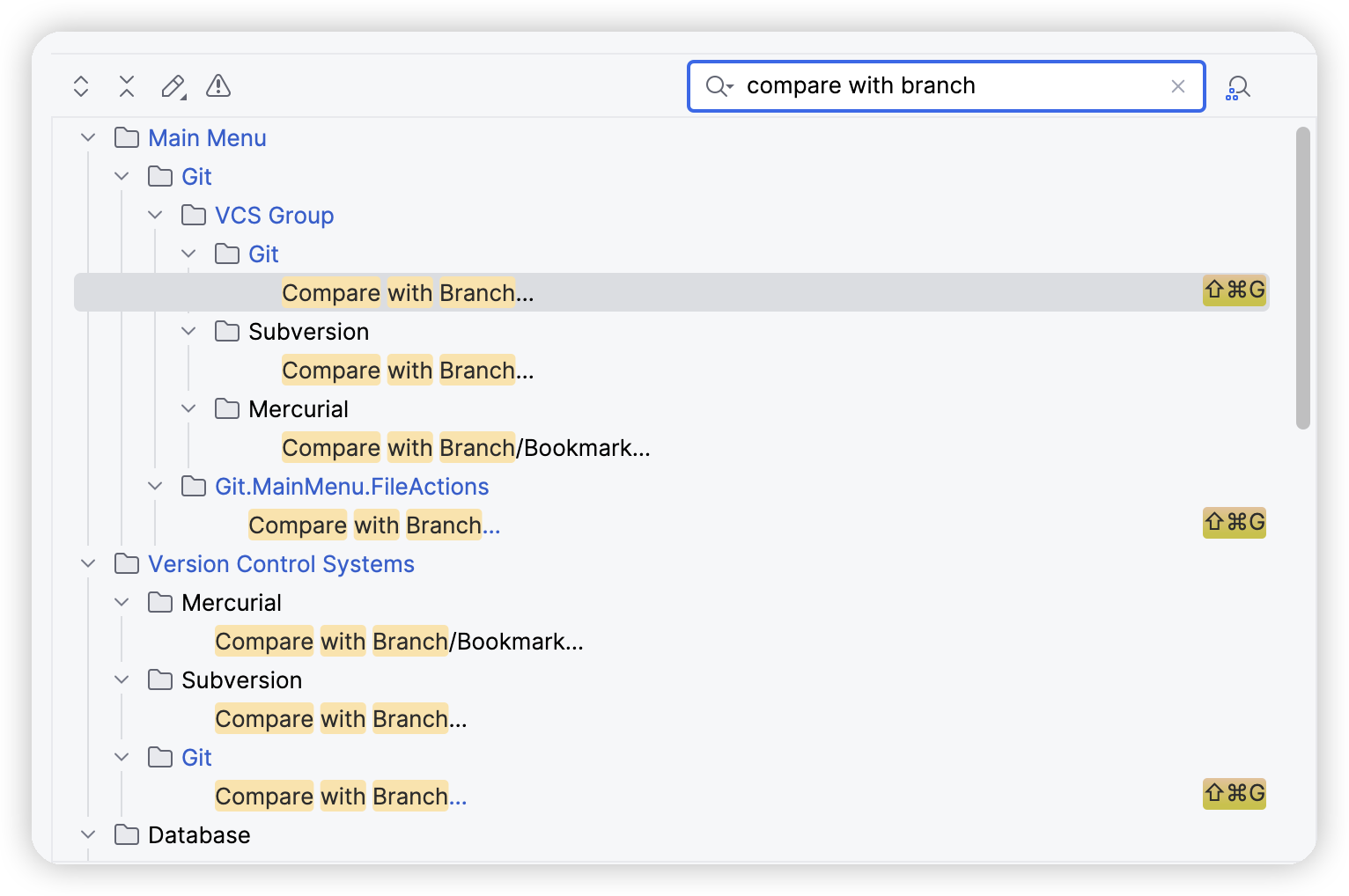Clear the search field with the X
Viewport: 1349px width, 896px height.
[x=1178, y=86]
